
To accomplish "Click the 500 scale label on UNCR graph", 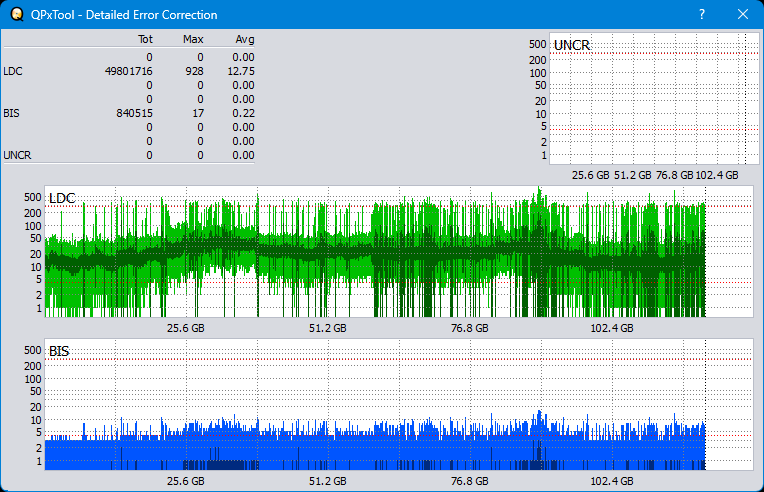I will pos(537,44).
